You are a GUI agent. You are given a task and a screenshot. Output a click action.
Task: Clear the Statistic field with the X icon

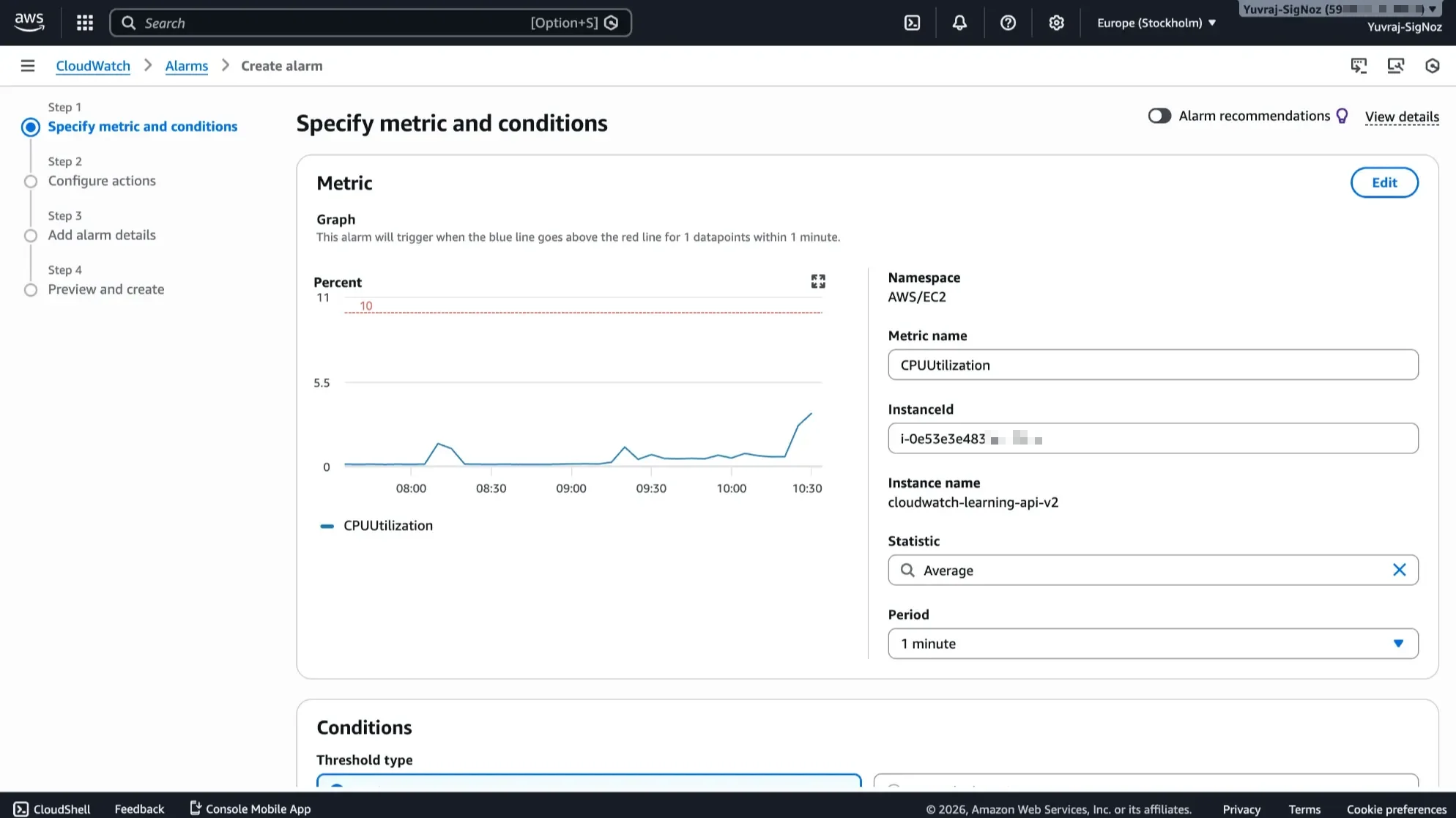1400,570
